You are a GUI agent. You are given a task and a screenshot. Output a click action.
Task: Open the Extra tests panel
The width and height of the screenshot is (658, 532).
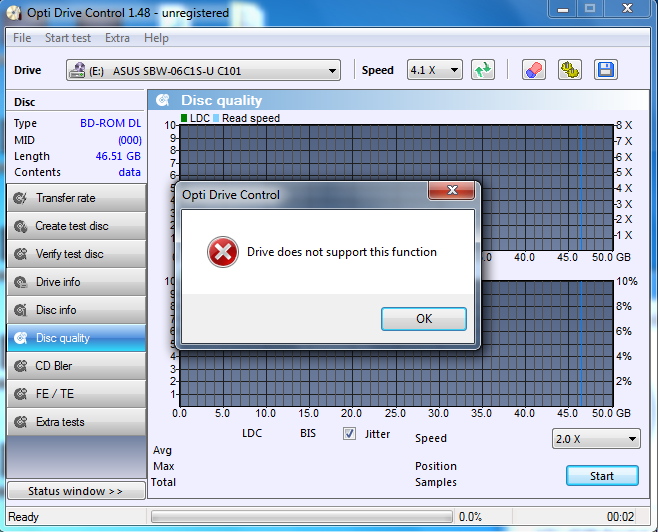tap(76, 422)
